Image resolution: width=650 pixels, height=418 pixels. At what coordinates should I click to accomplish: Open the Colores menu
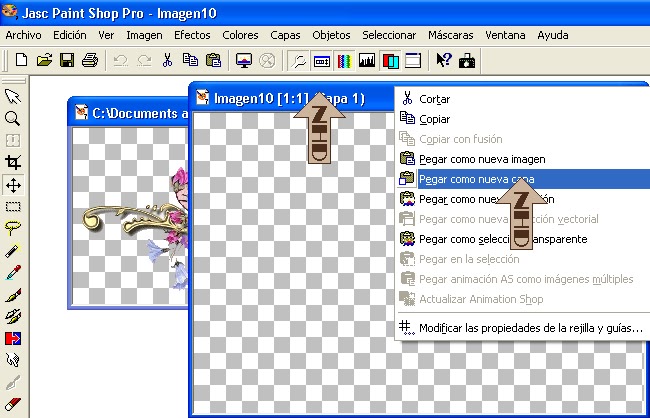point(240,35)
